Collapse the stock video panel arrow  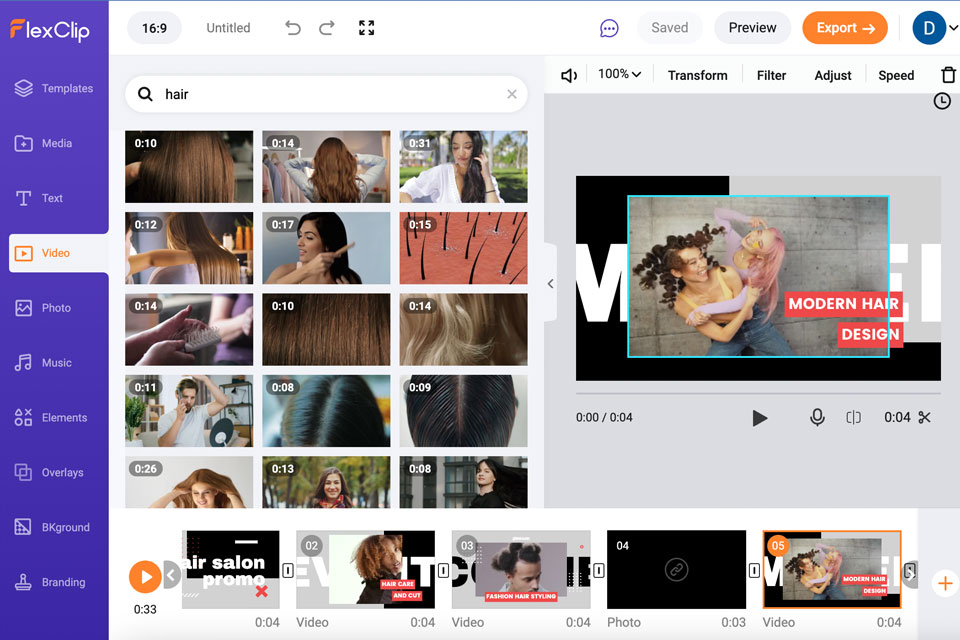(550, 283)
